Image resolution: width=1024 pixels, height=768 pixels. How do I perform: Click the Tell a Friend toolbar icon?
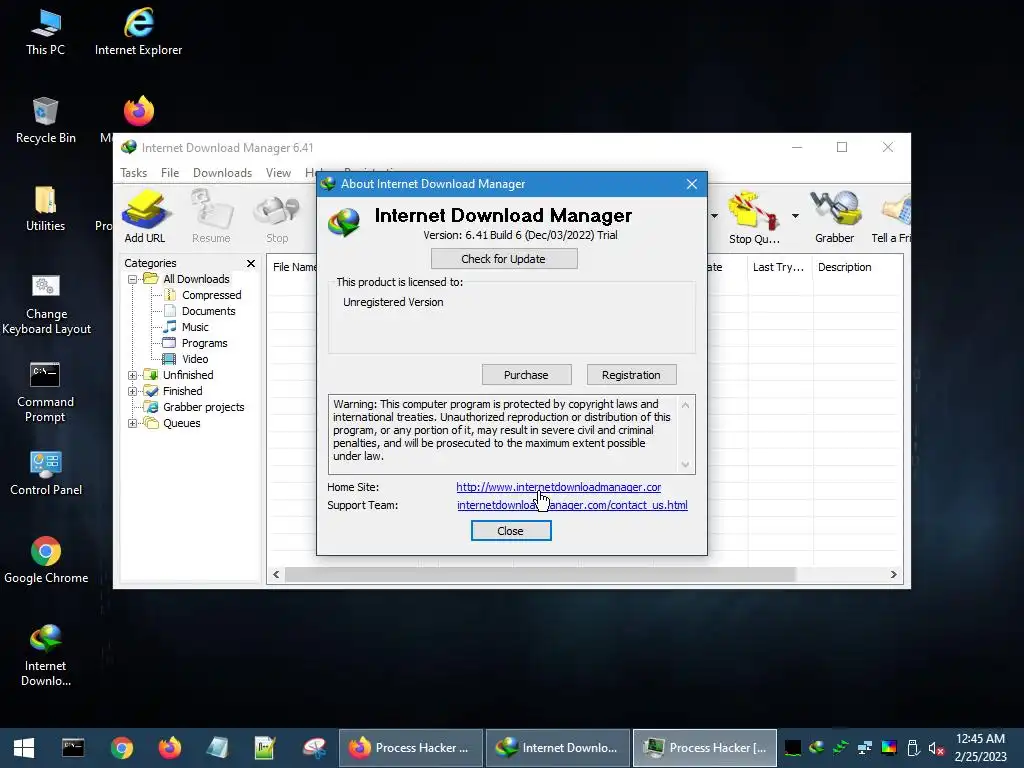[891, 217]
